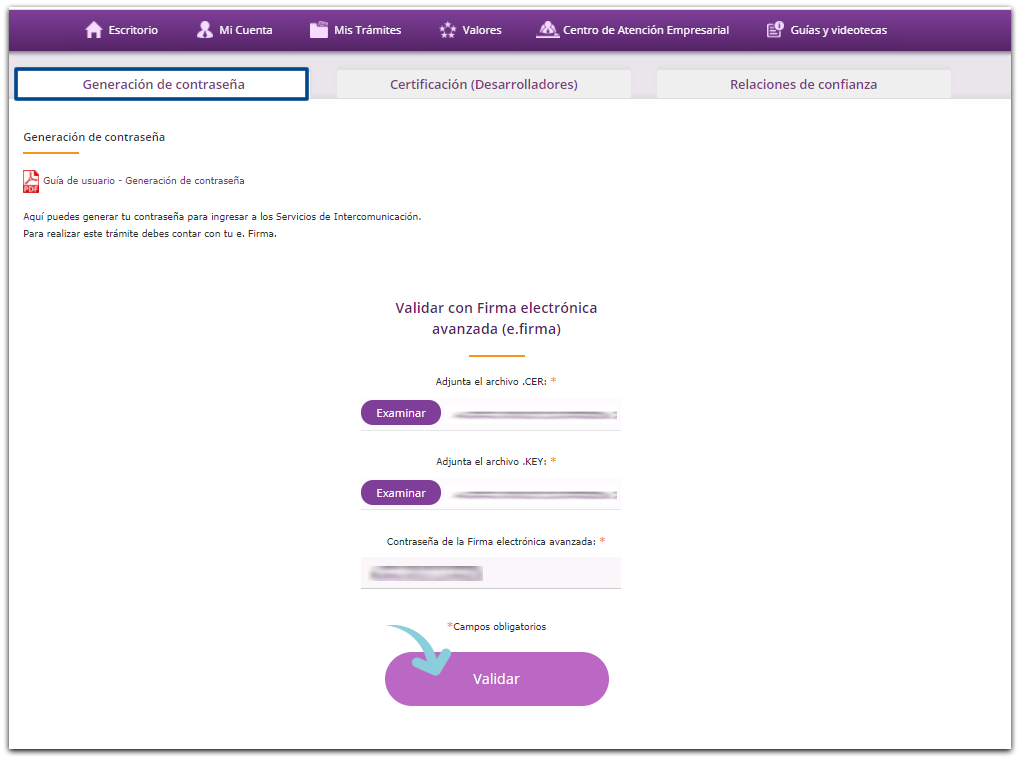The height and width of the screenshot is (760, 1020).
Task: Click the .CER file name field
Action: 533,414
